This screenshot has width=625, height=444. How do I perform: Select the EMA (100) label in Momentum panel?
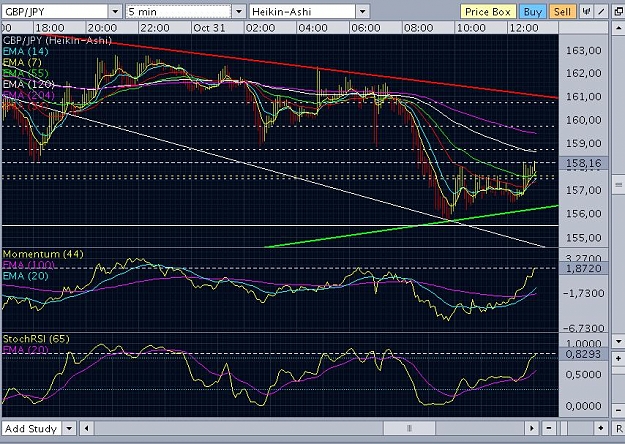29,265
